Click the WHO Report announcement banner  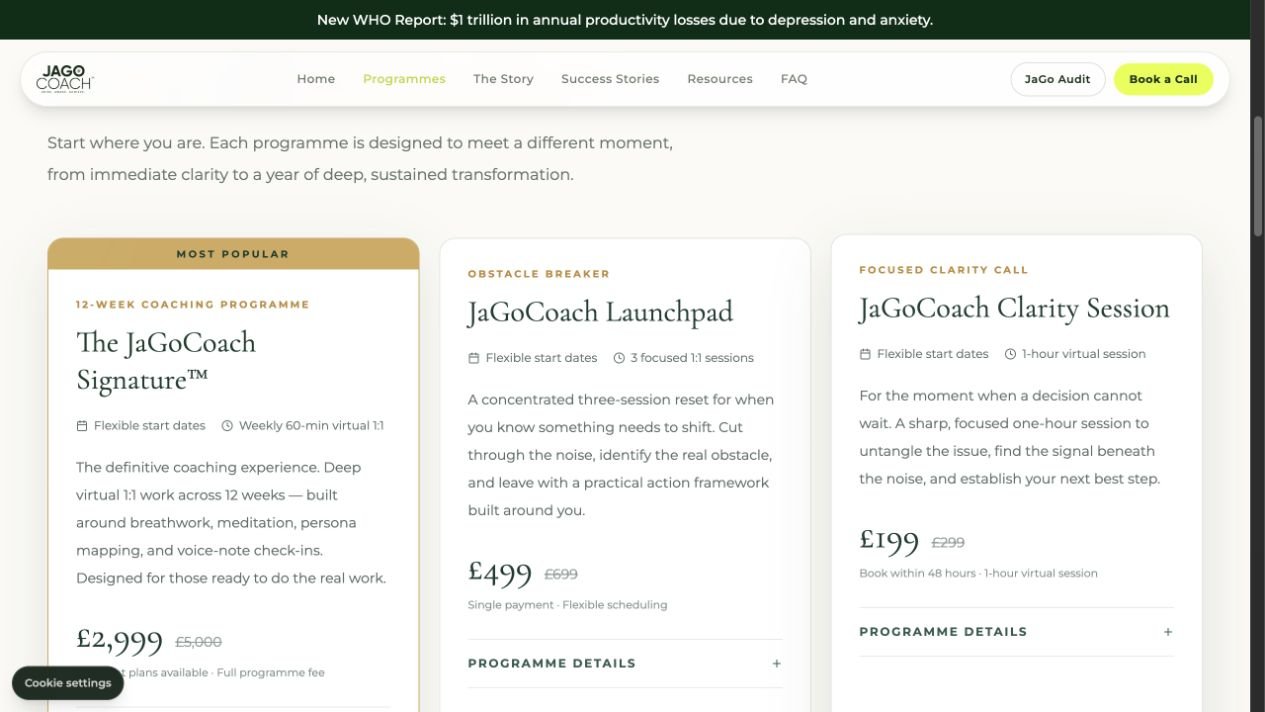(625, 20)
